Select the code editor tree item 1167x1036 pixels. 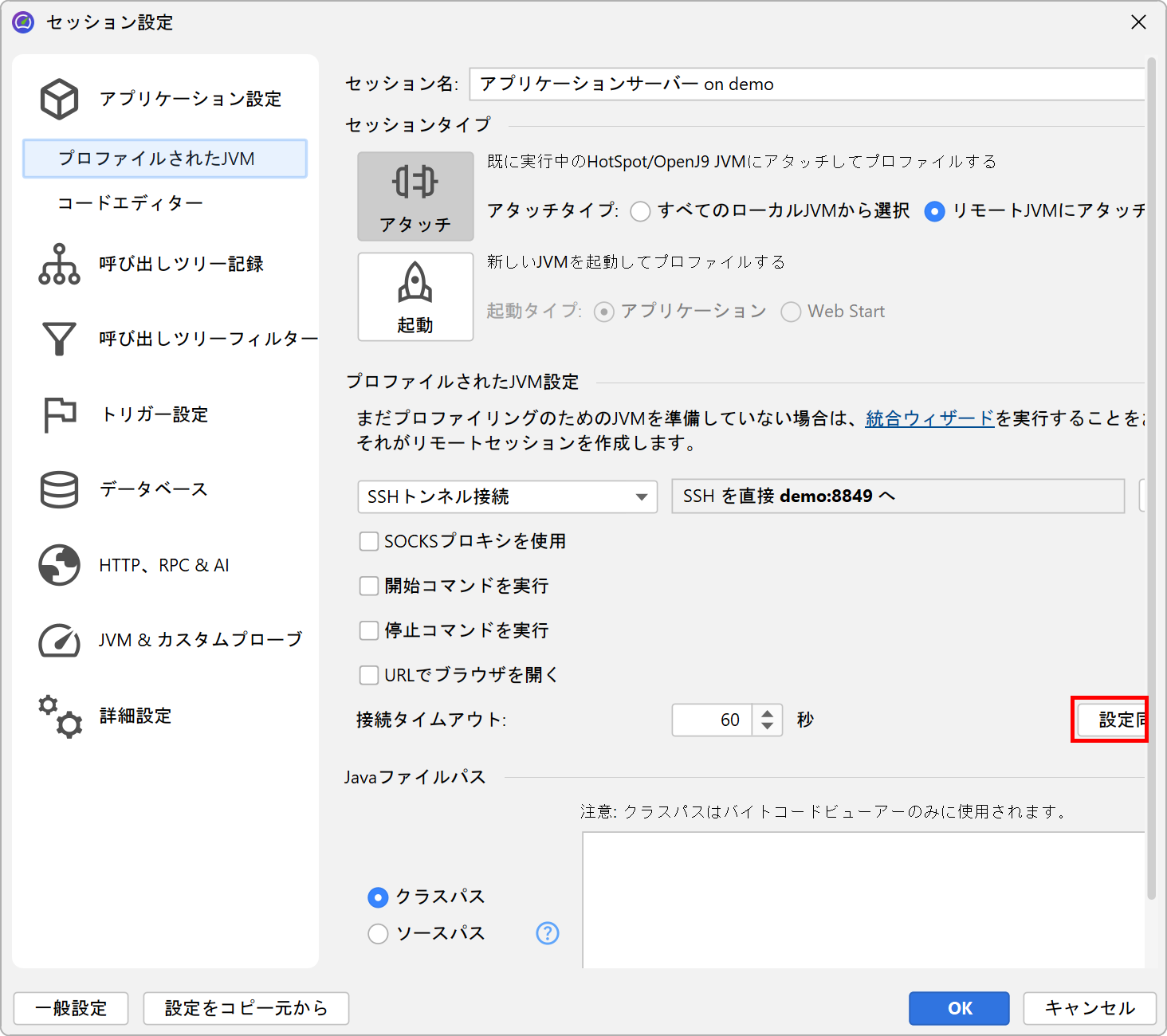tap(131, 203)
